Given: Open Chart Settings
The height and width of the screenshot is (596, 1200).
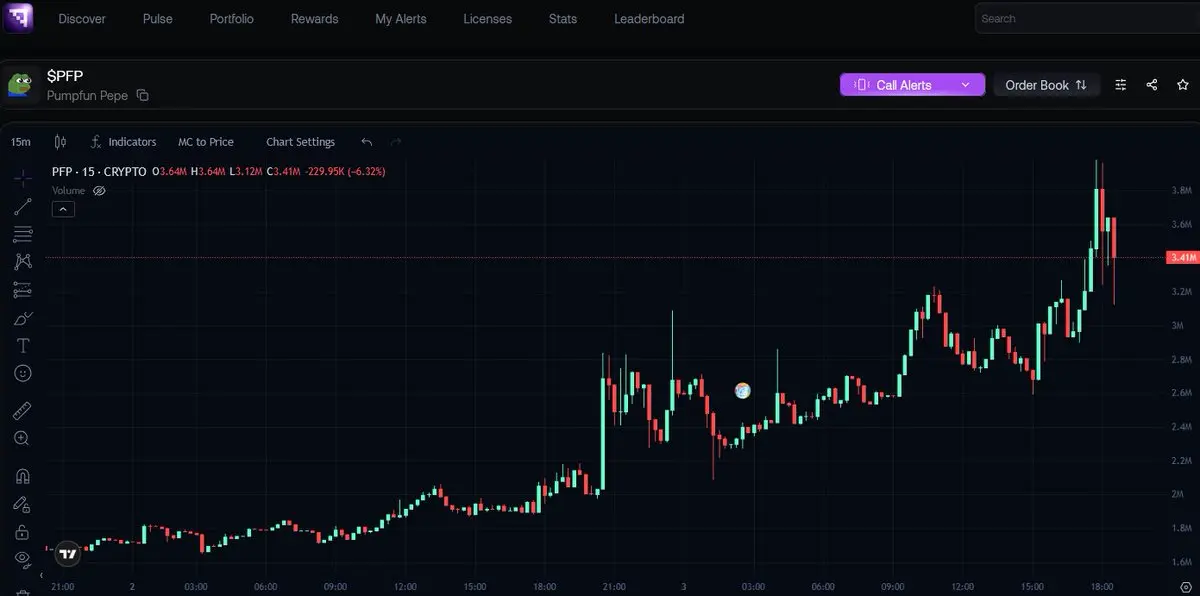Looking at the screenshot, I should [x=300, y=142].
